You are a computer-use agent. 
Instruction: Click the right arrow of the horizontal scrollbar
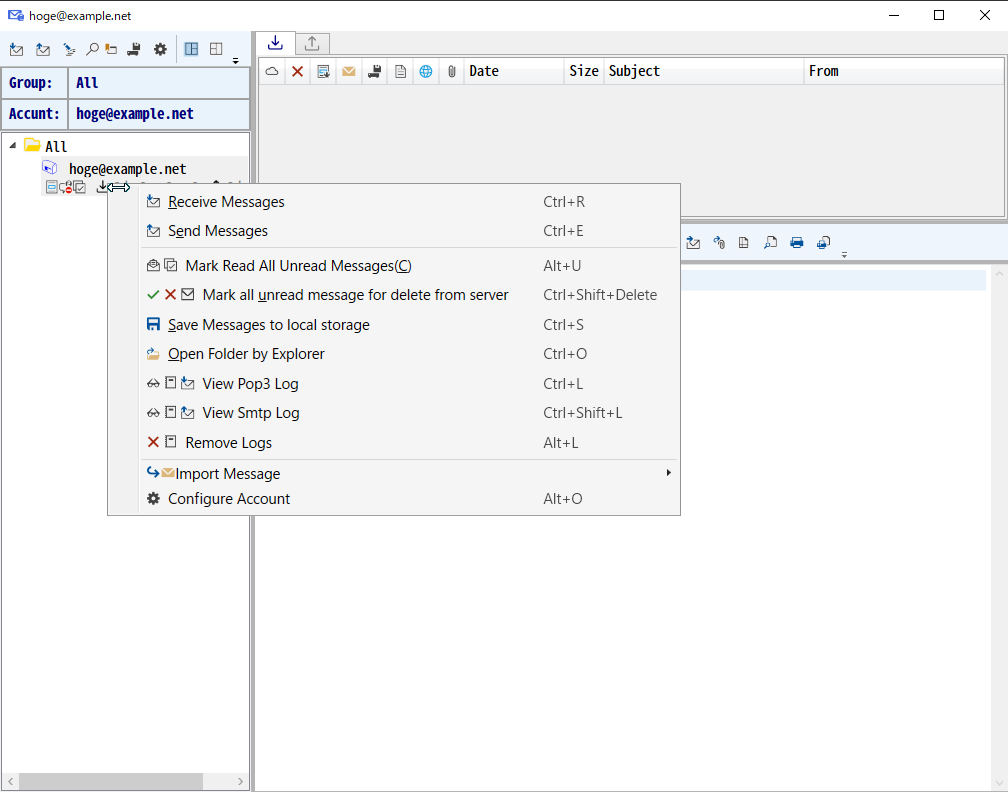(x=240, y=782)
